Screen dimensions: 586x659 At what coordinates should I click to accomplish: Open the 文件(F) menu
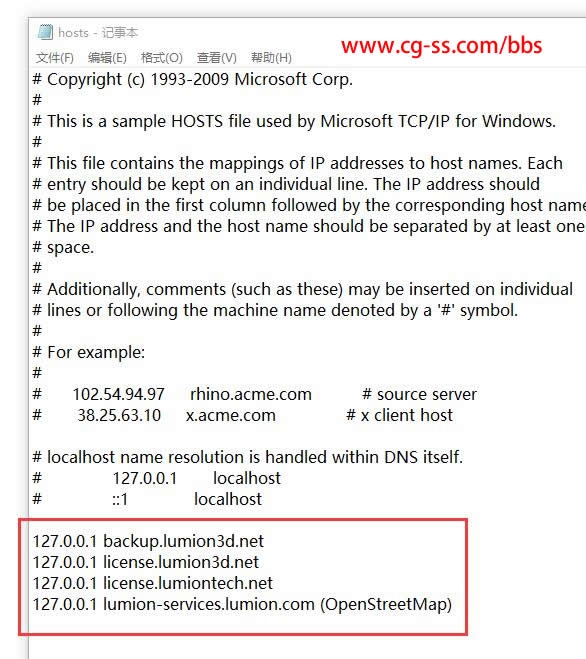pyautogui.click(x=55, y=58)
